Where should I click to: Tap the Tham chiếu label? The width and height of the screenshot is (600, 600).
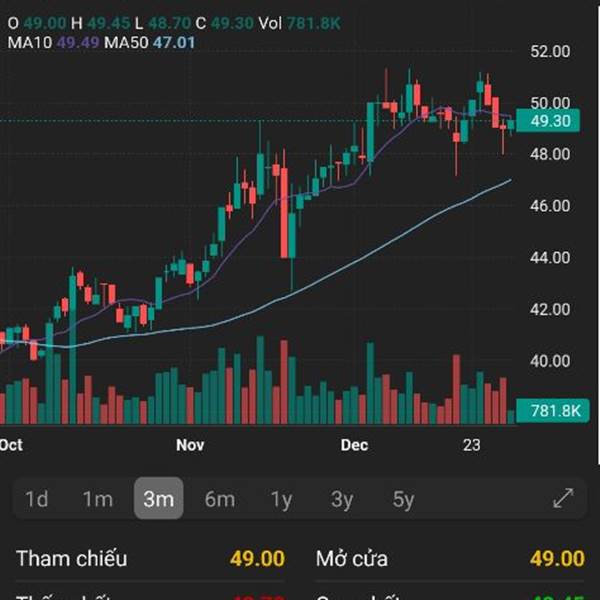(72, 558)
